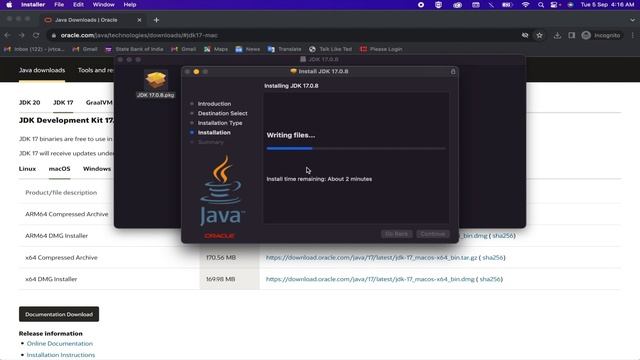Open the Inbox Gmail bookmark
The image size is (640, 360).
34,49
